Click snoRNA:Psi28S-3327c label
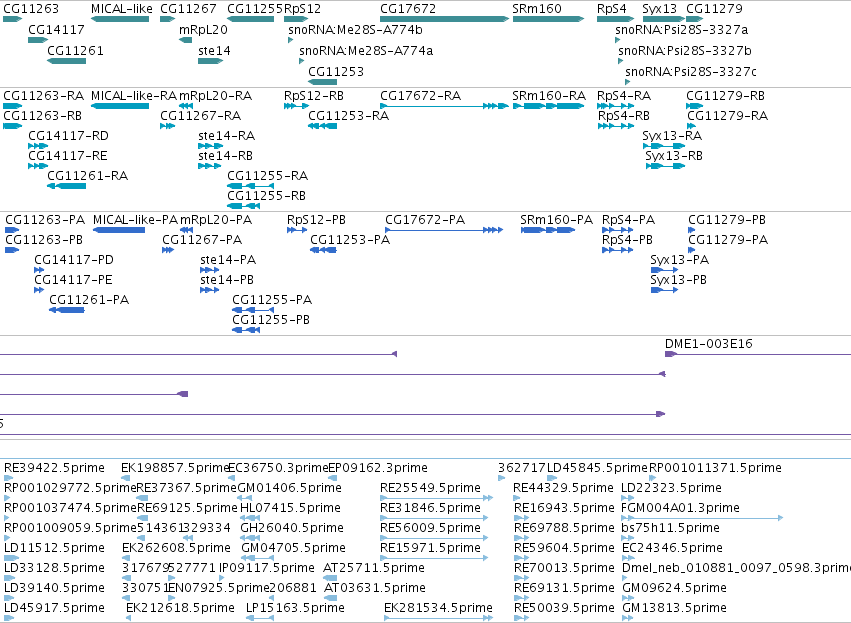 (690, 72)
